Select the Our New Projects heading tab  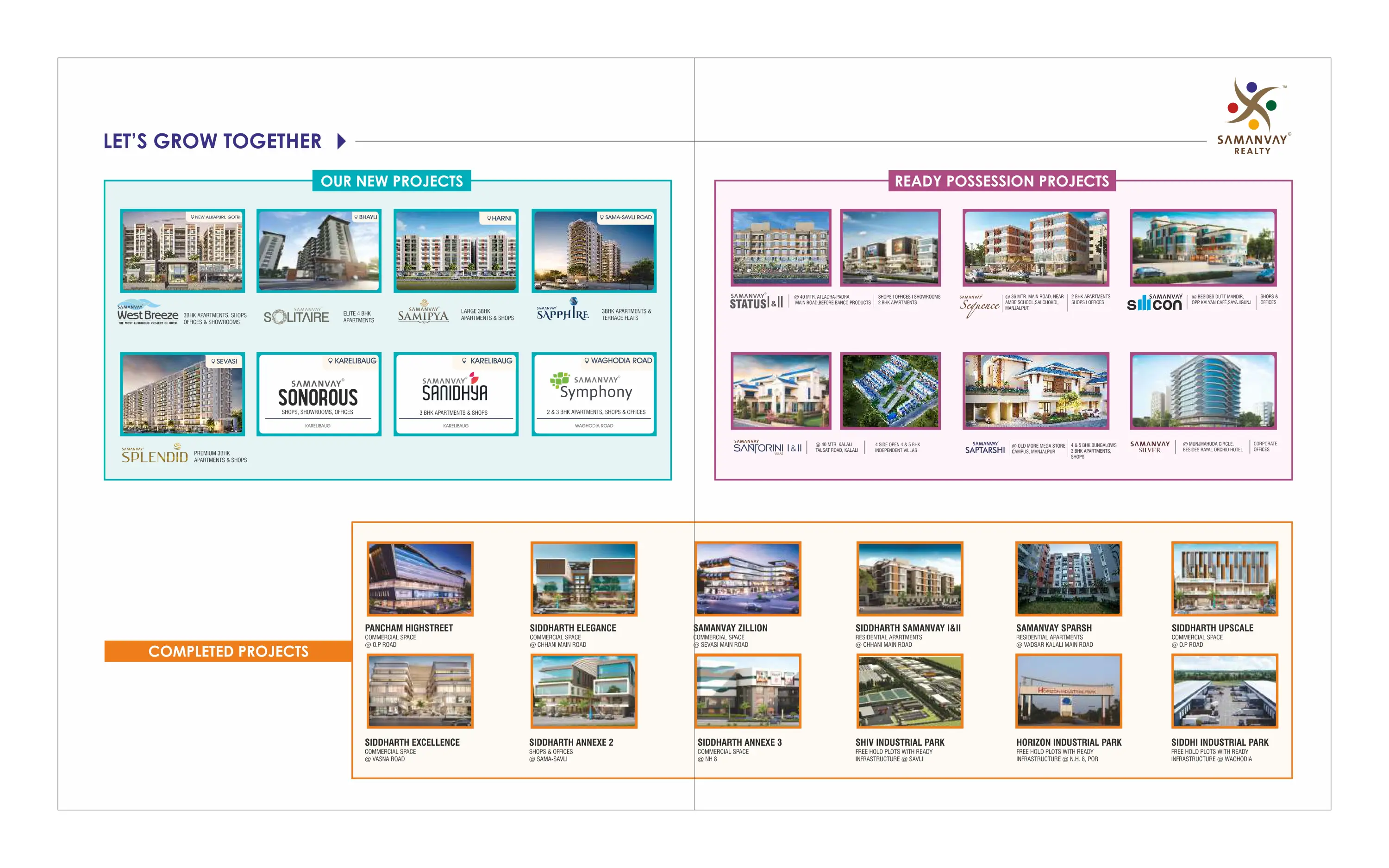(x=391, y=181)
